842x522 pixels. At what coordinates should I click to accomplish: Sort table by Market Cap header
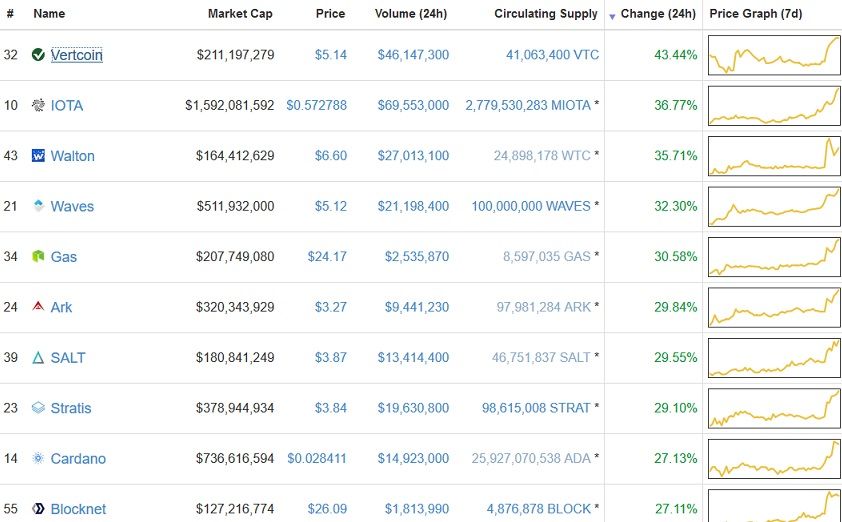click(x=240, y=14)
